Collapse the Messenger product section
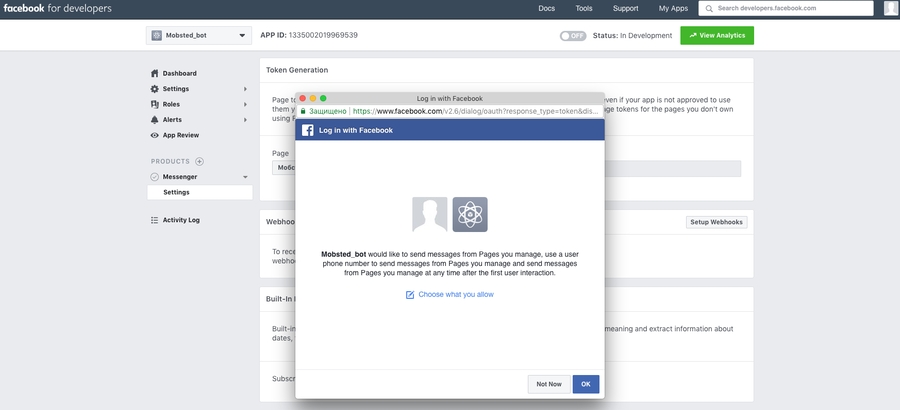The height and width of the screenshot is (410, 900). tap(246, 177)
